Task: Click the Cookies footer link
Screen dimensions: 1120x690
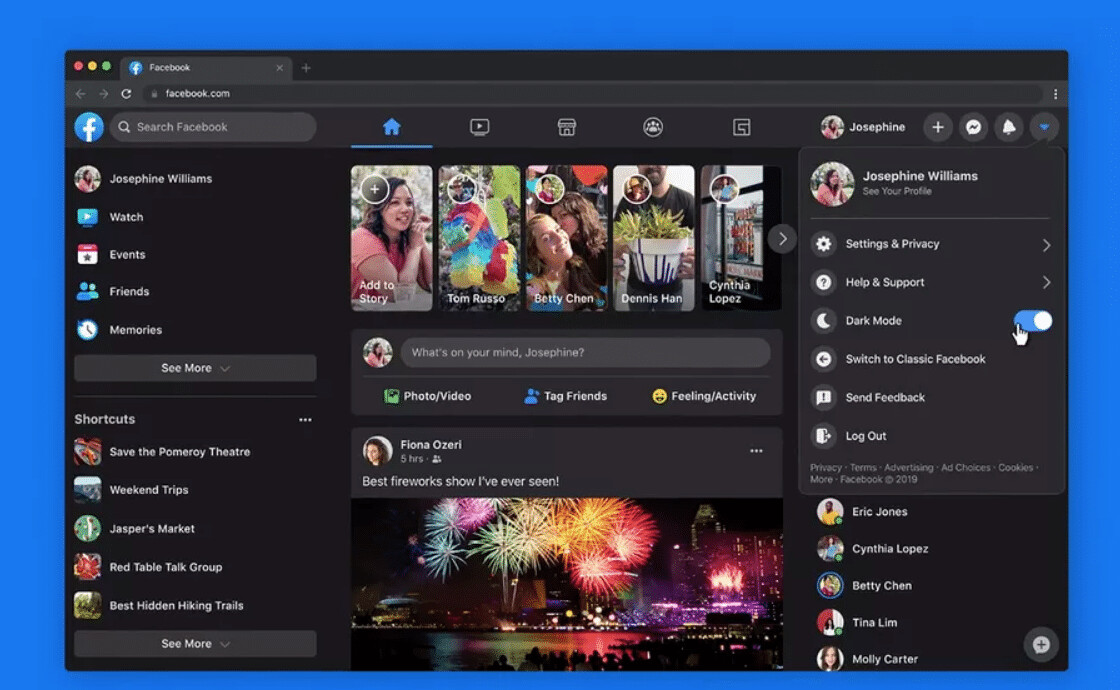Action: point(1015,468)
